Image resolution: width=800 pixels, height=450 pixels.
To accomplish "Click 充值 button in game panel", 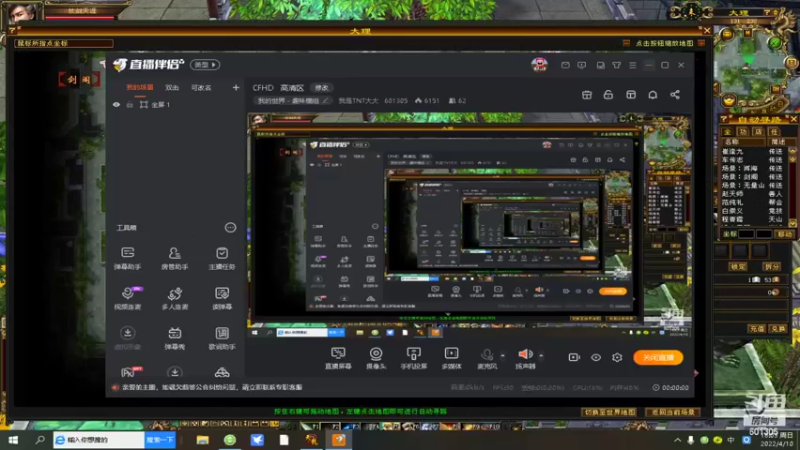I will (757, 329).
